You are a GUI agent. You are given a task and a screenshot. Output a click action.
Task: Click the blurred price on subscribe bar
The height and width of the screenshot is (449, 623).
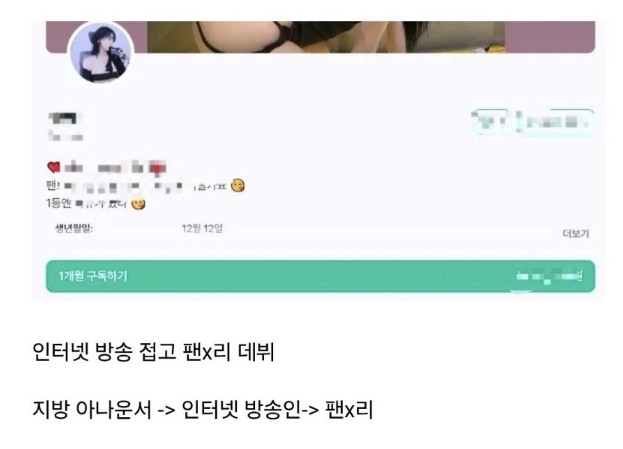click(x=549, y=276)
